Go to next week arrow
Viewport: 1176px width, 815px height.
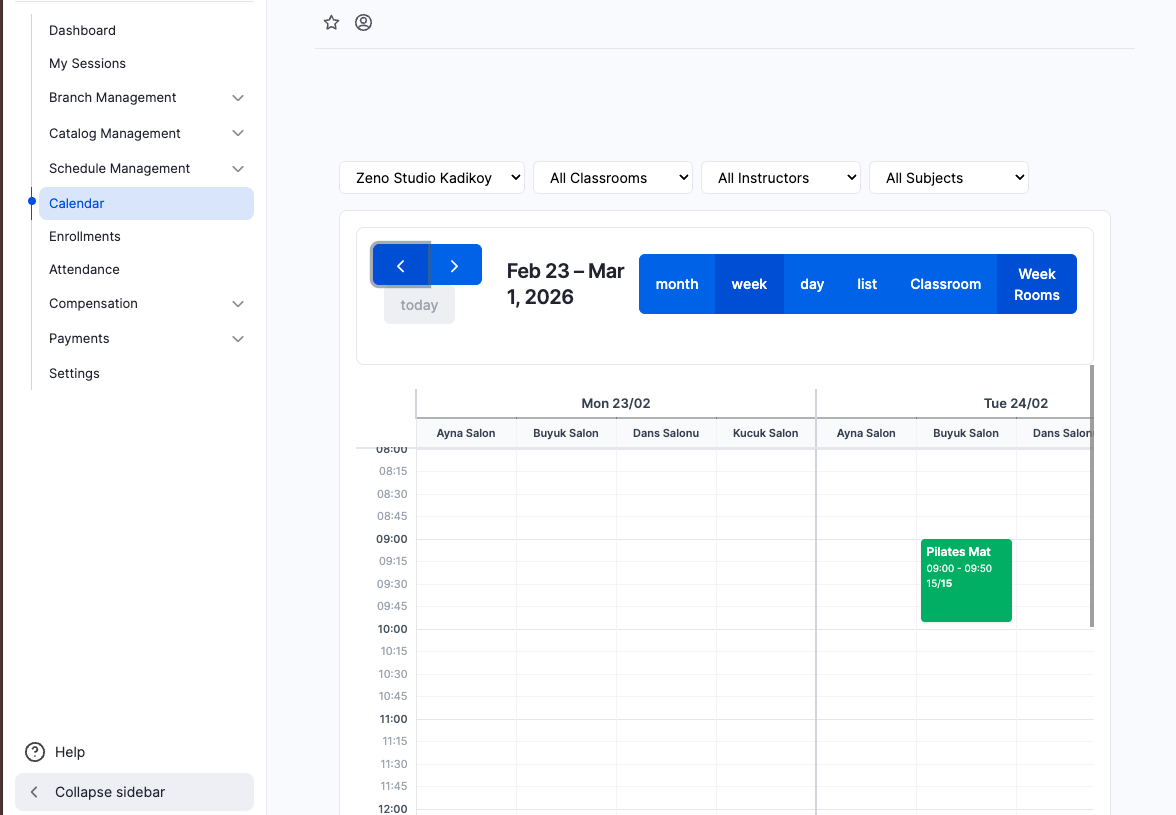(x=454, y=265)
